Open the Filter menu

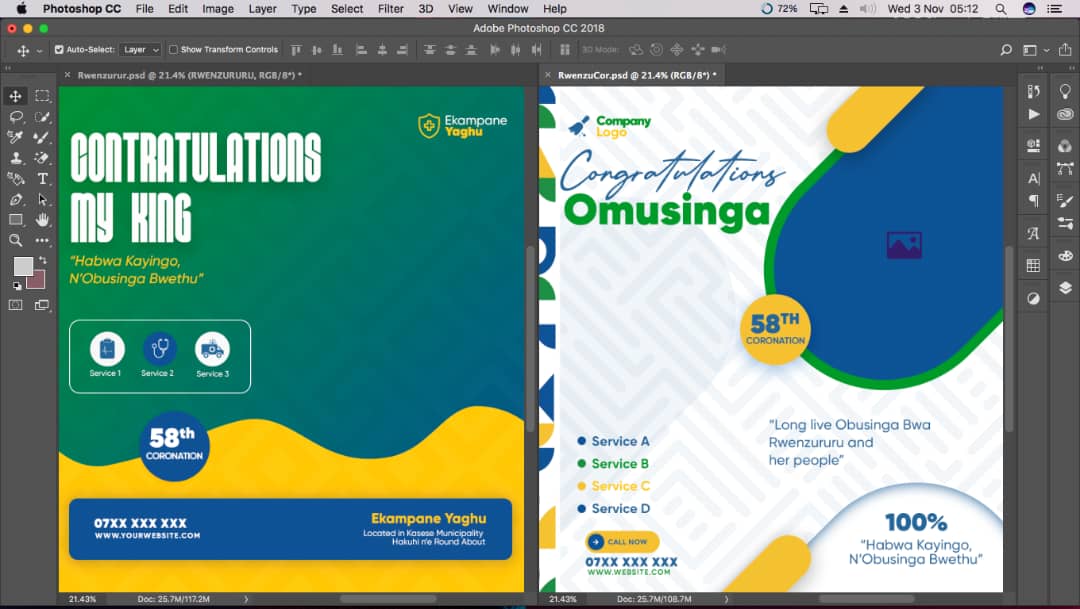(390, 9)
